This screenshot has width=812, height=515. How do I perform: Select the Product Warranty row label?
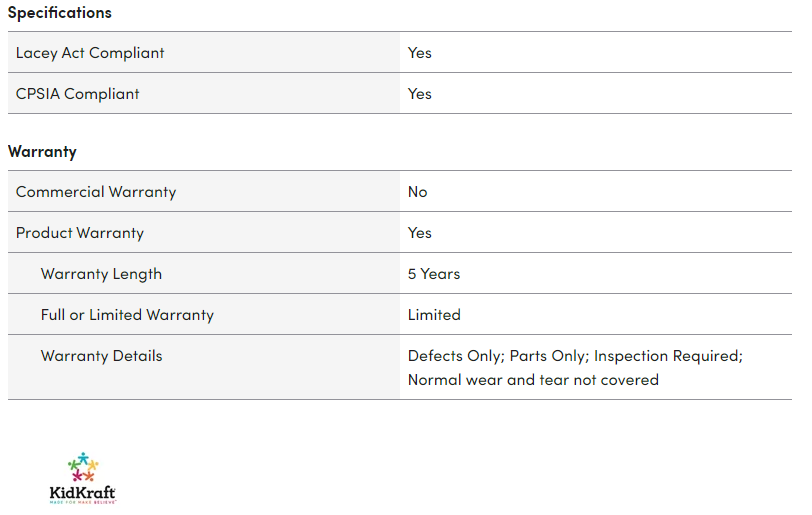point(80,232)
